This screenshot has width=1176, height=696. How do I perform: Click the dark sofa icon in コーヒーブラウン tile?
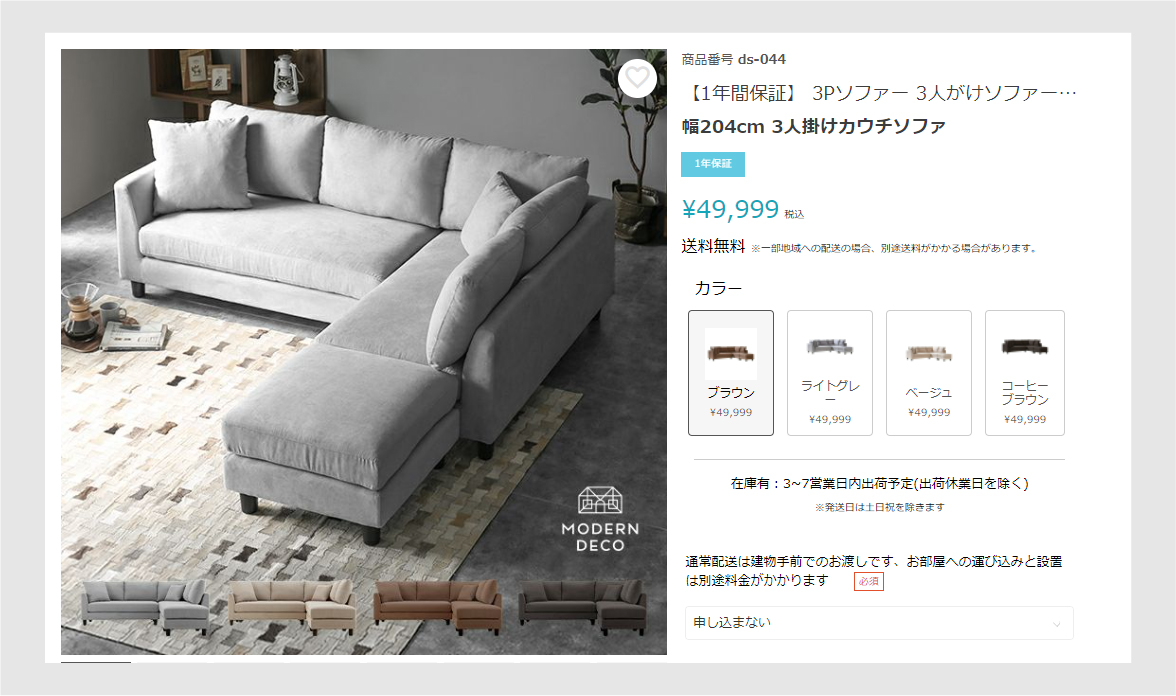point(1024,346)
